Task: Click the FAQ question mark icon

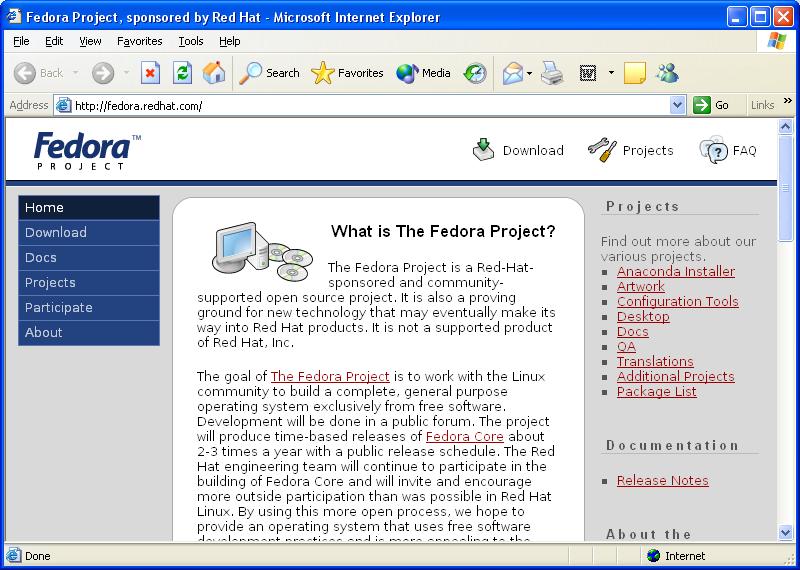Action: point(713,150)
